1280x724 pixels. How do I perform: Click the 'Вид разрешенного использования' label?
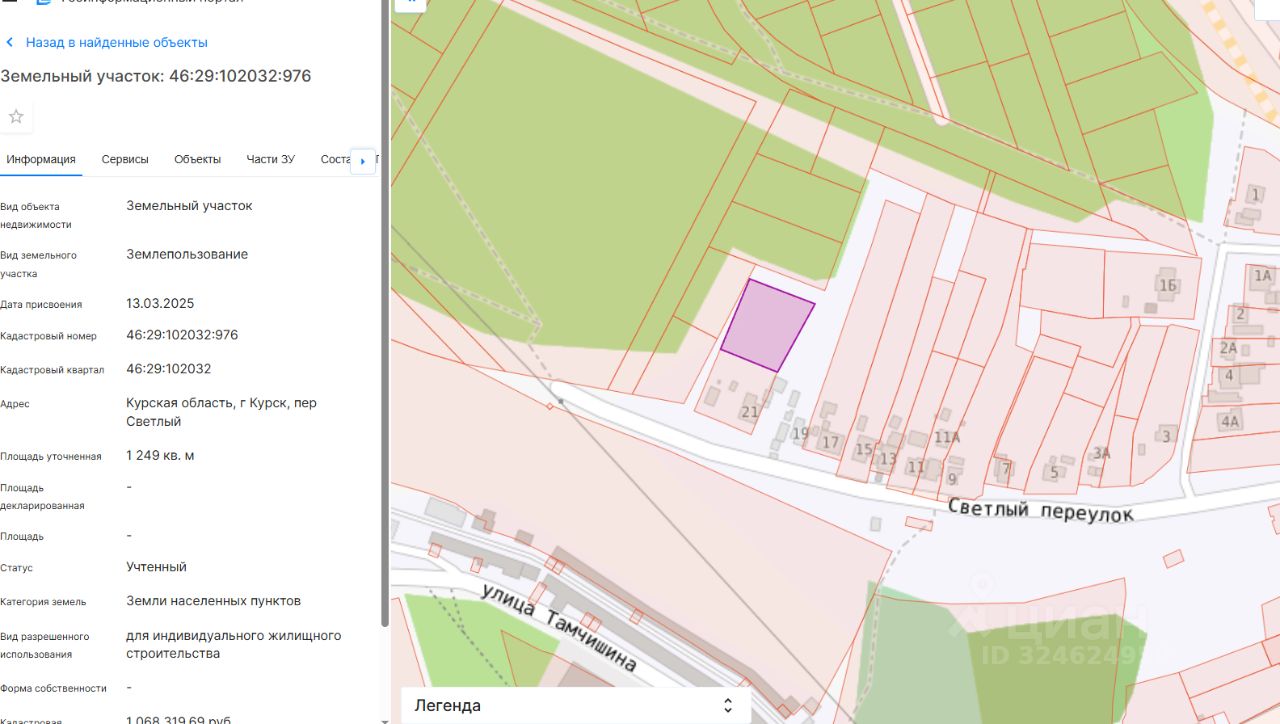(45, 645)
